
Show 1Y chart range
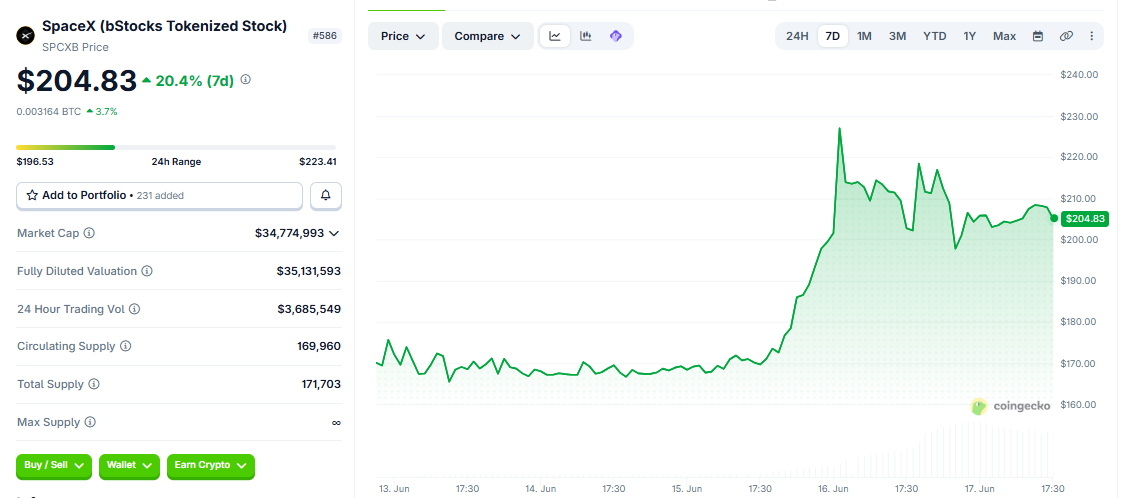point(970,36)
